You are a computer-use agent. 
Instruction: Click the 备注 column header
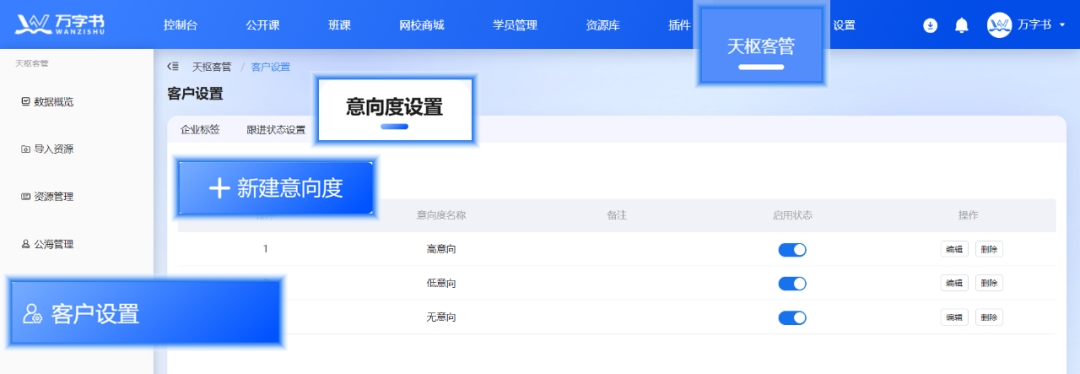(616, 215)
